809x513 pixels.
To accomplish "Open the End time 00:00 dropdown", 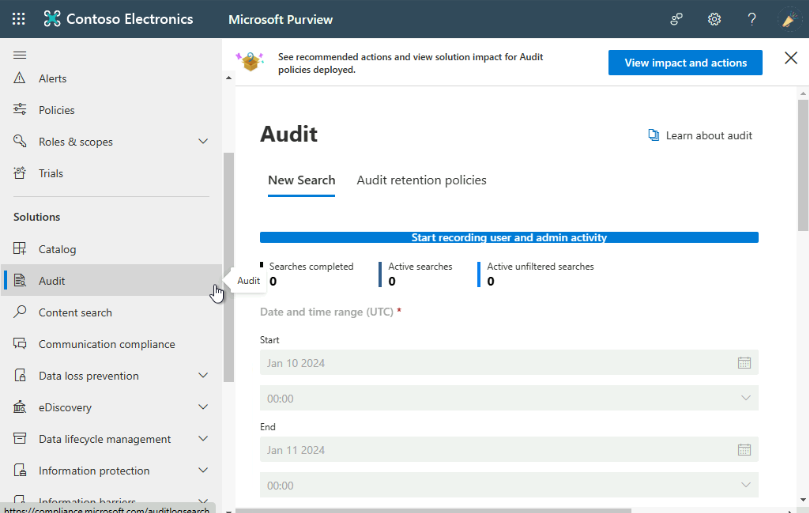I will [x=508, y=485].
